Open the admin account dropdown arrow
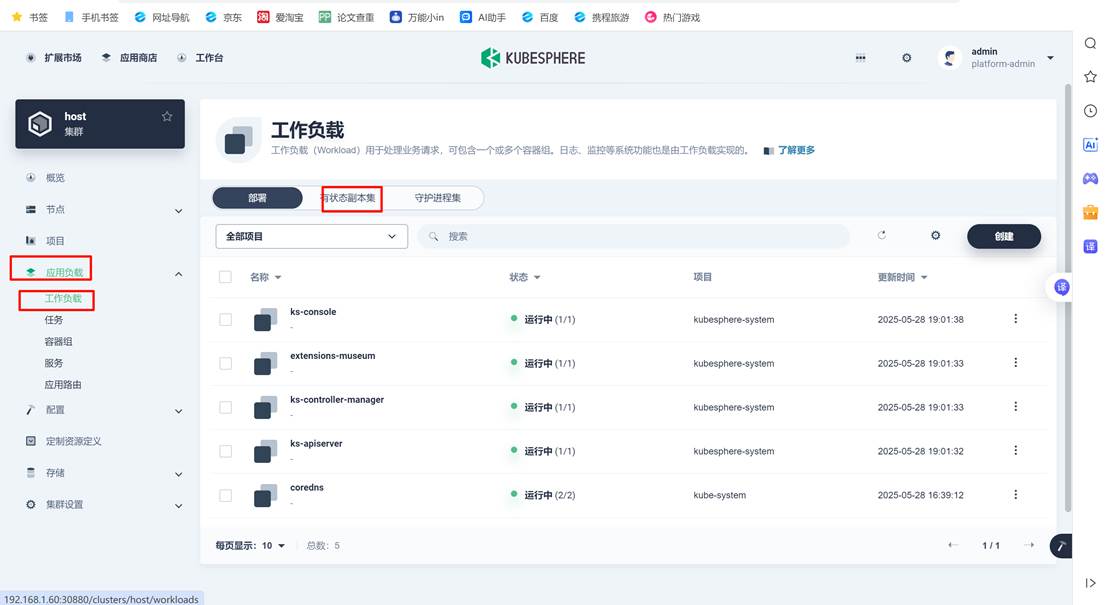This screenshot has width=1109, height=605. pos(1050,58)
